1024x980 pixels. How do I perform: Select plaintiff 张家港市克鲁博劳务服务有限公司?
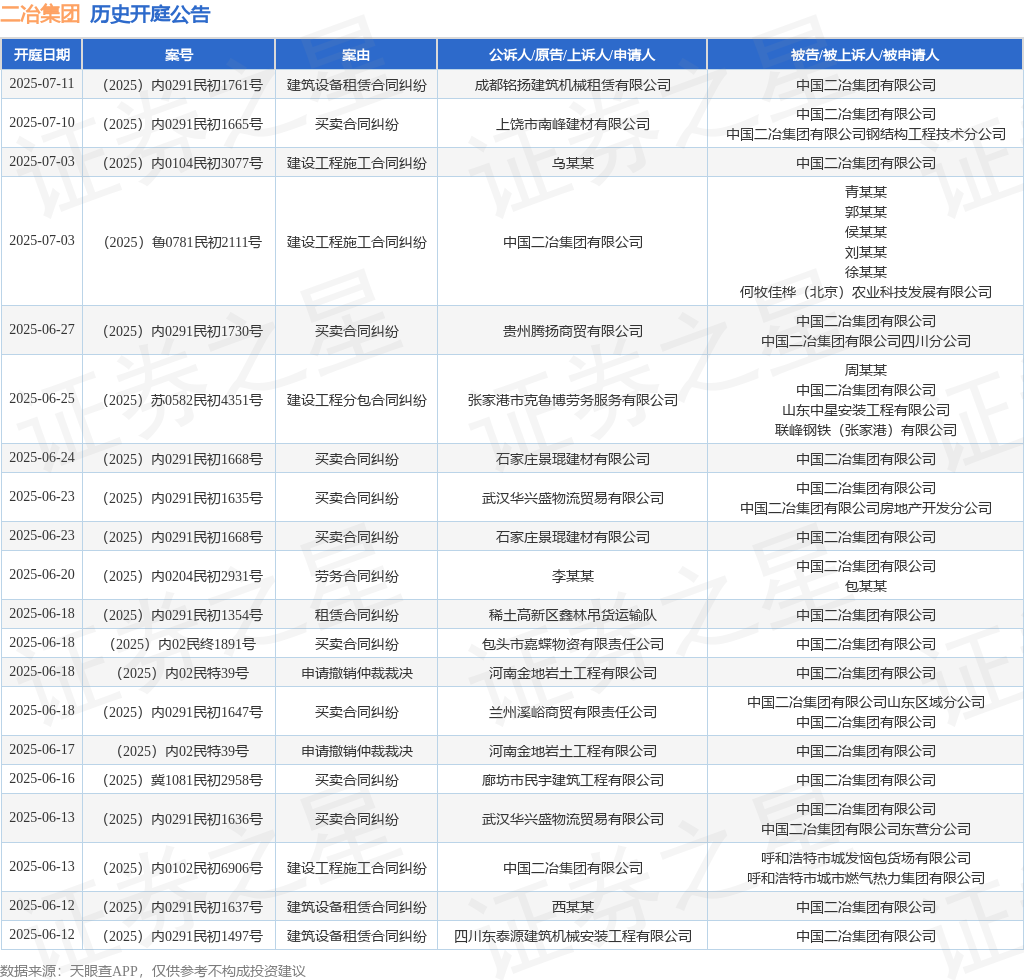[x=572, y=400]
